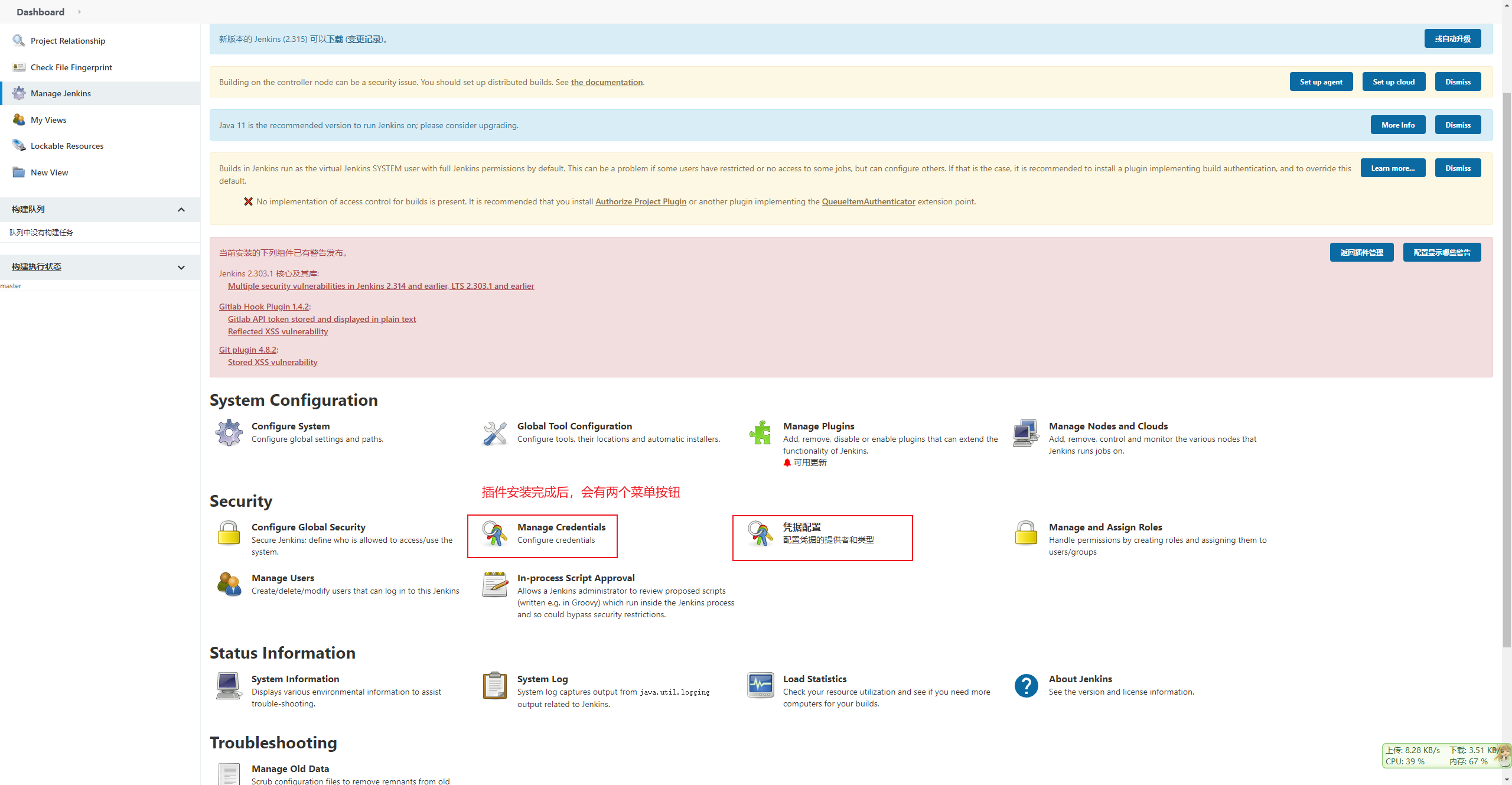Dismiss the build authentication warning
Image resolution: width=1512 pixels, height=785 pixels.
click(x=1458, y=168)
